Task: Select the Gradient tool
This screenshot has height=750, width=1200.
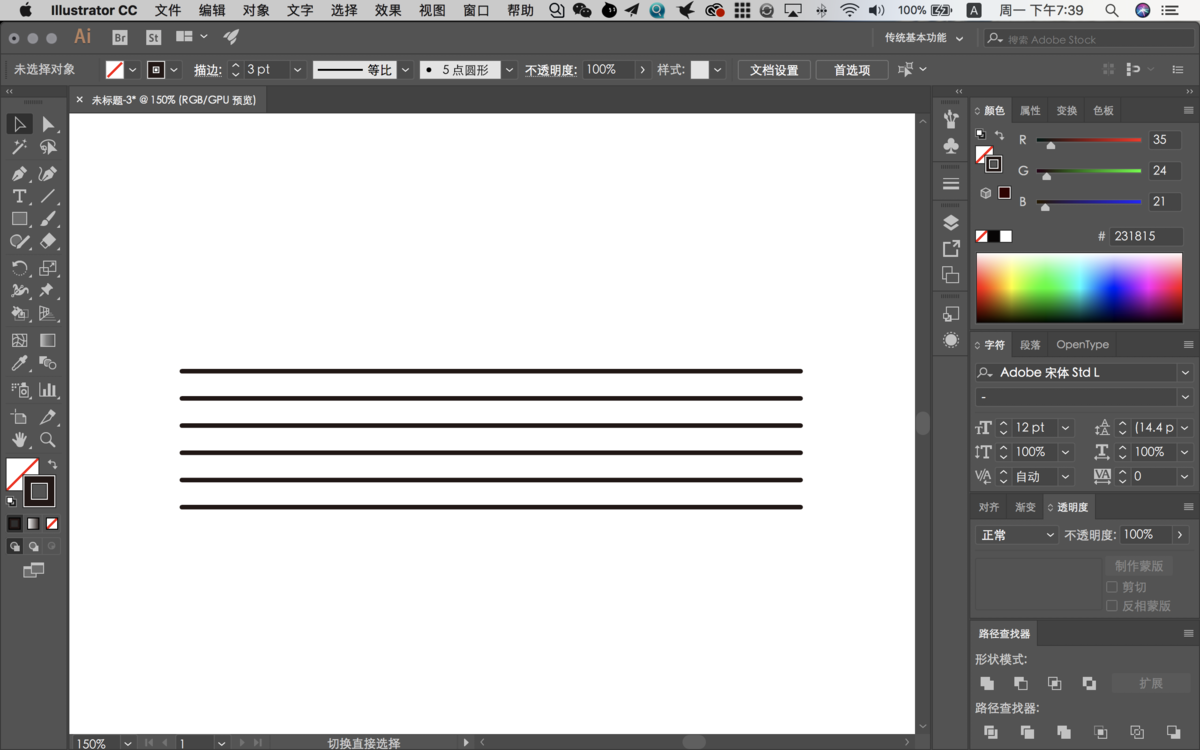Action: 47,341
